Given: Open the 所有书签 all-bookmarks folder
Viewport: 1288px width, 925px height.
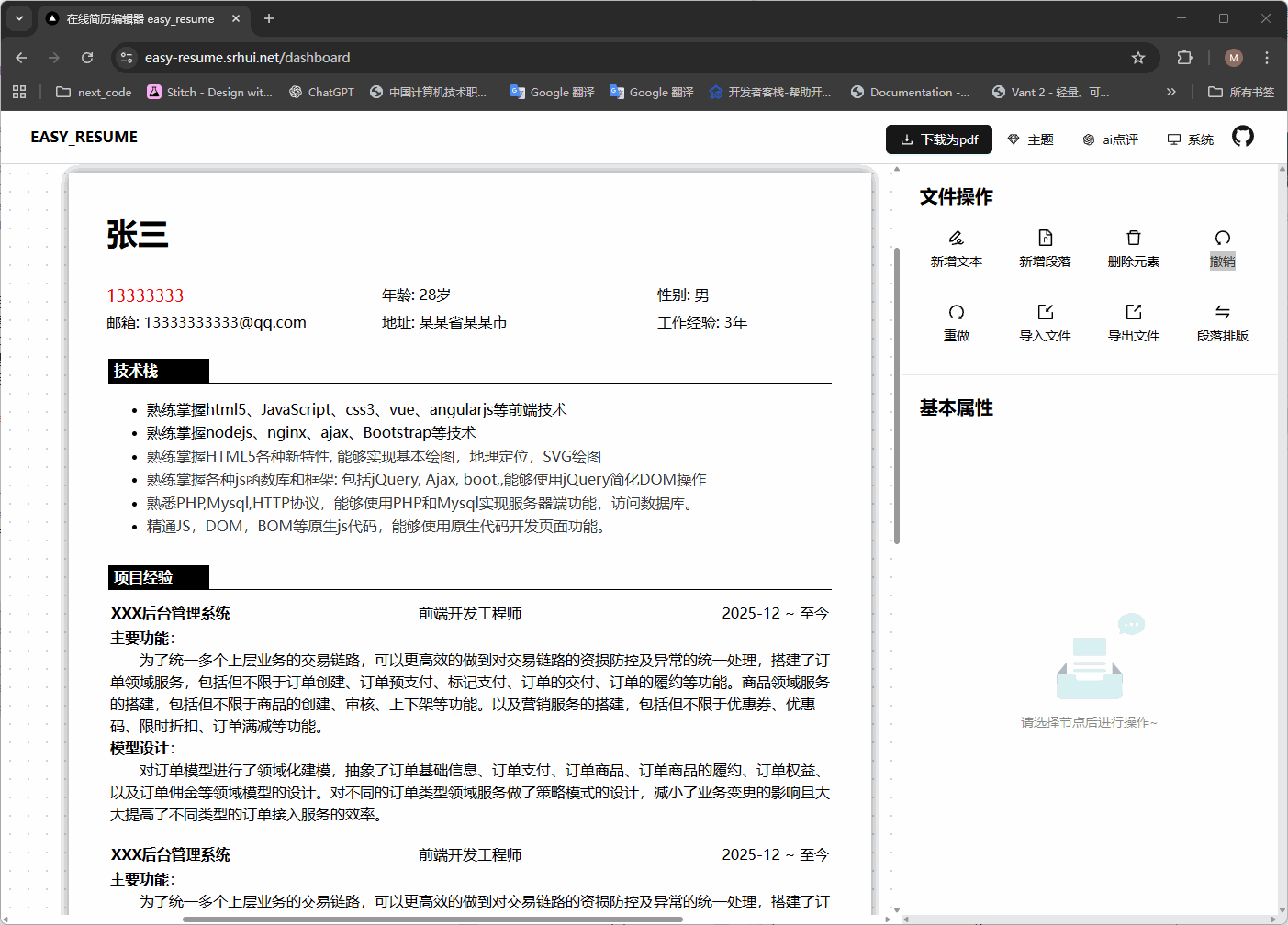Looking at the screenshot, I should tap(1241, 92).
